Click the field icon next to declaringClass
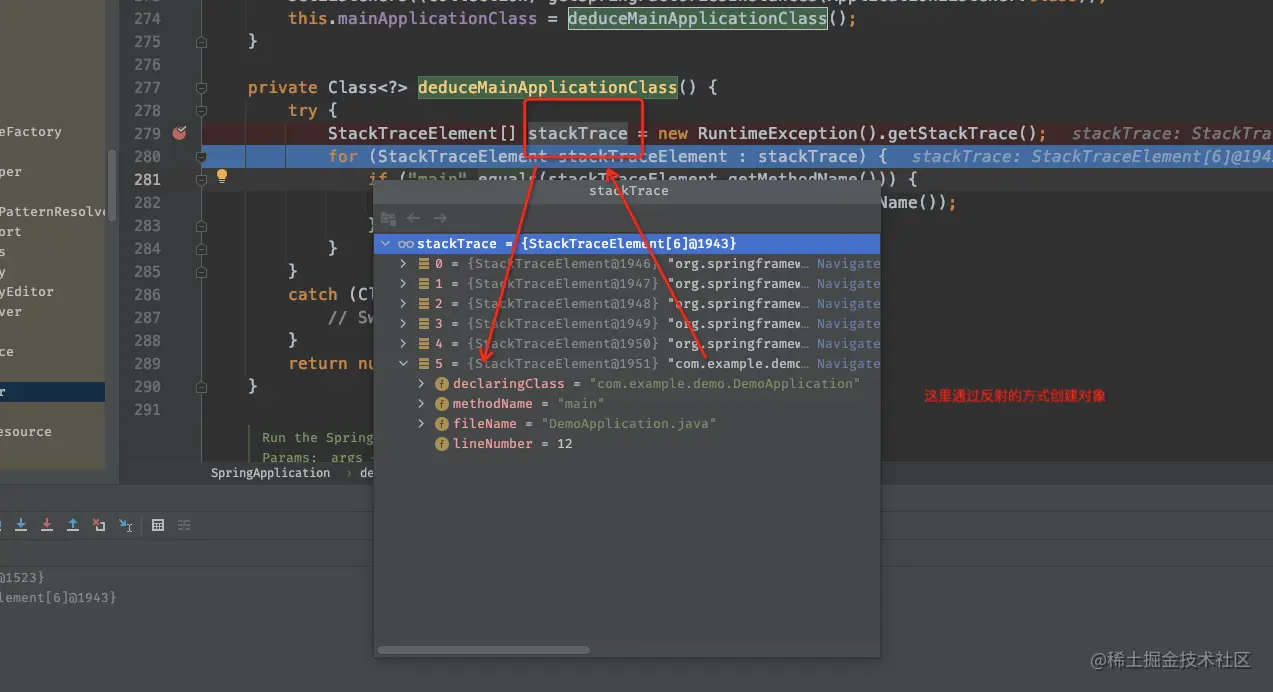The image size is (1273, 692). point(441,384)
